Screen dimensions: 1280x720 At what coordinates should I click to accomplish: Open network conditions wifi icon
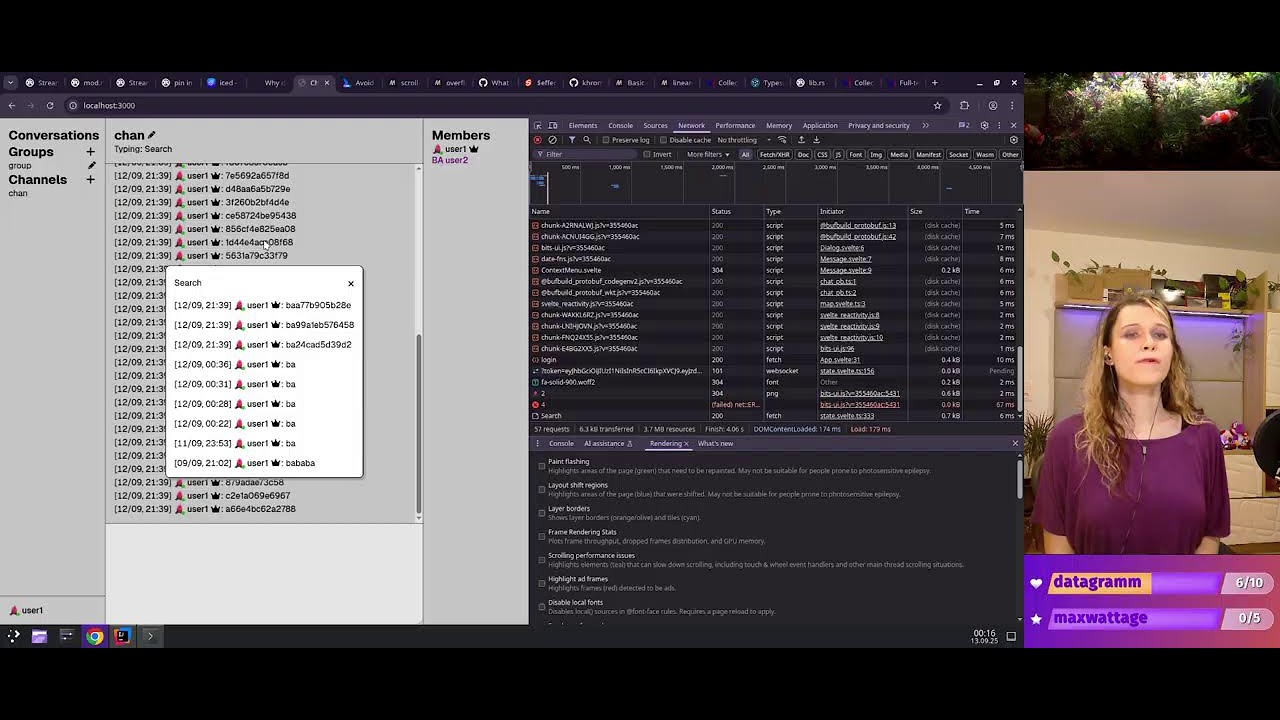782,140
